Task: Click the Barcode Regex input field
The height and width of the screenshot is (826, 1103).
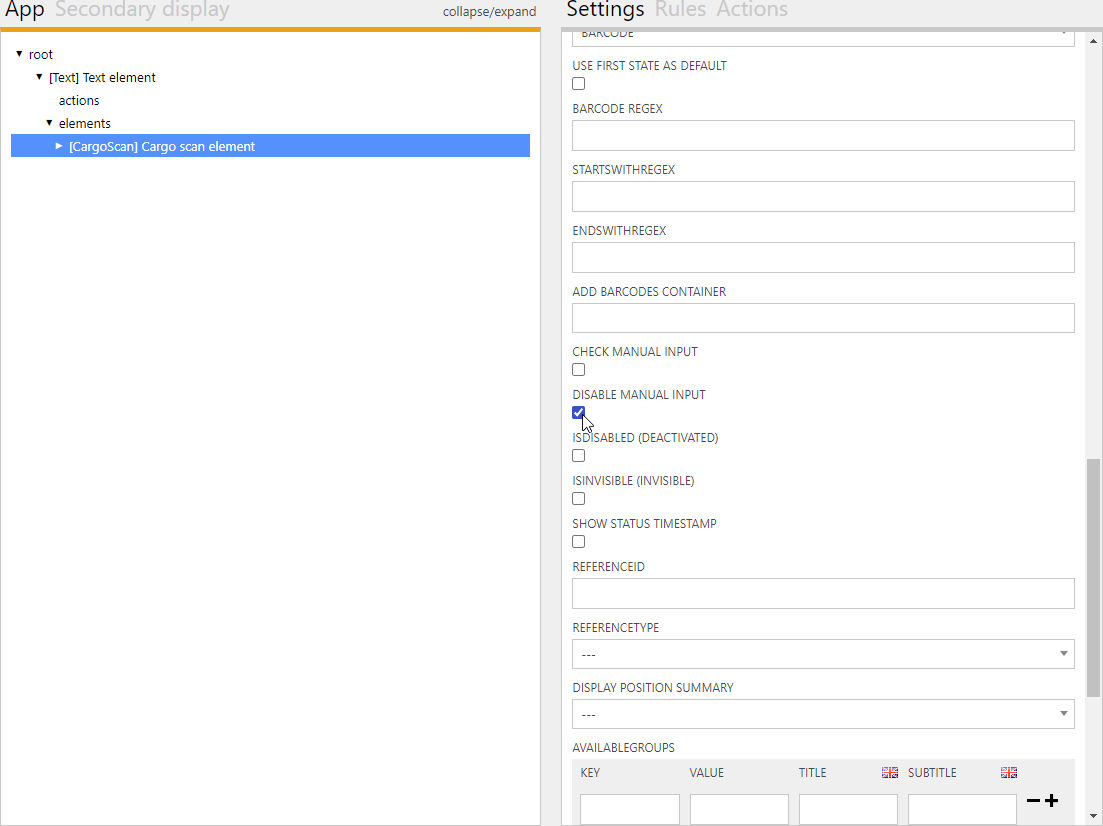Action: coord(822,135)
